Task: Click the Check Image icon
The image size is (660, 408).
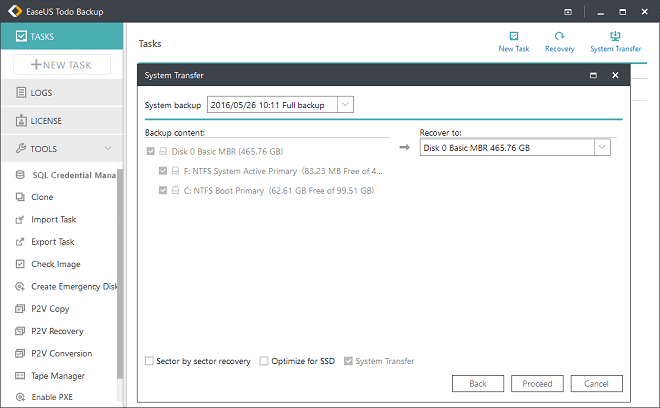Action: tap(20, 264)
